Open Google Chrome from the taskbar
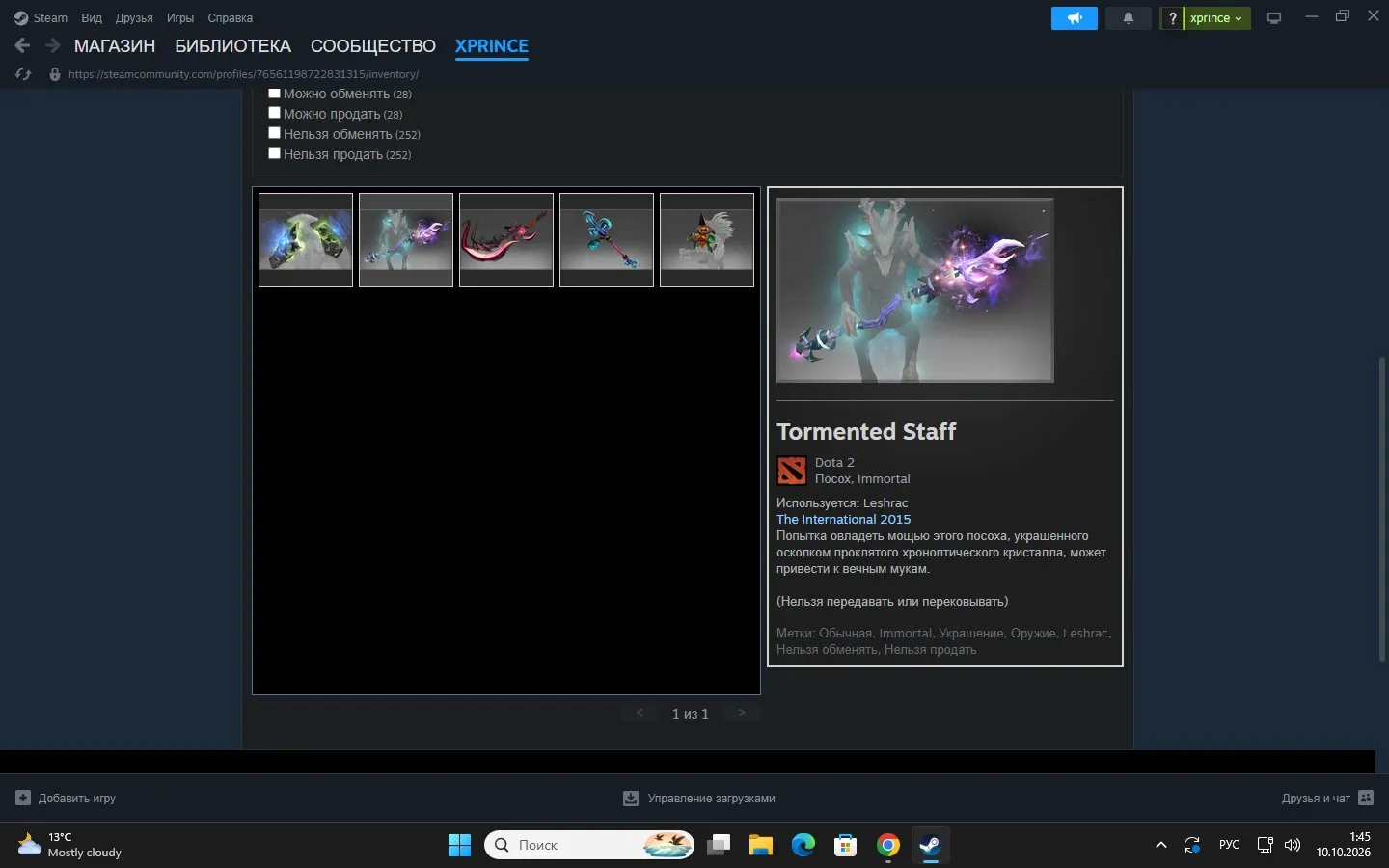The width and height of the screenshot is (1389, 868). [888, 846]
